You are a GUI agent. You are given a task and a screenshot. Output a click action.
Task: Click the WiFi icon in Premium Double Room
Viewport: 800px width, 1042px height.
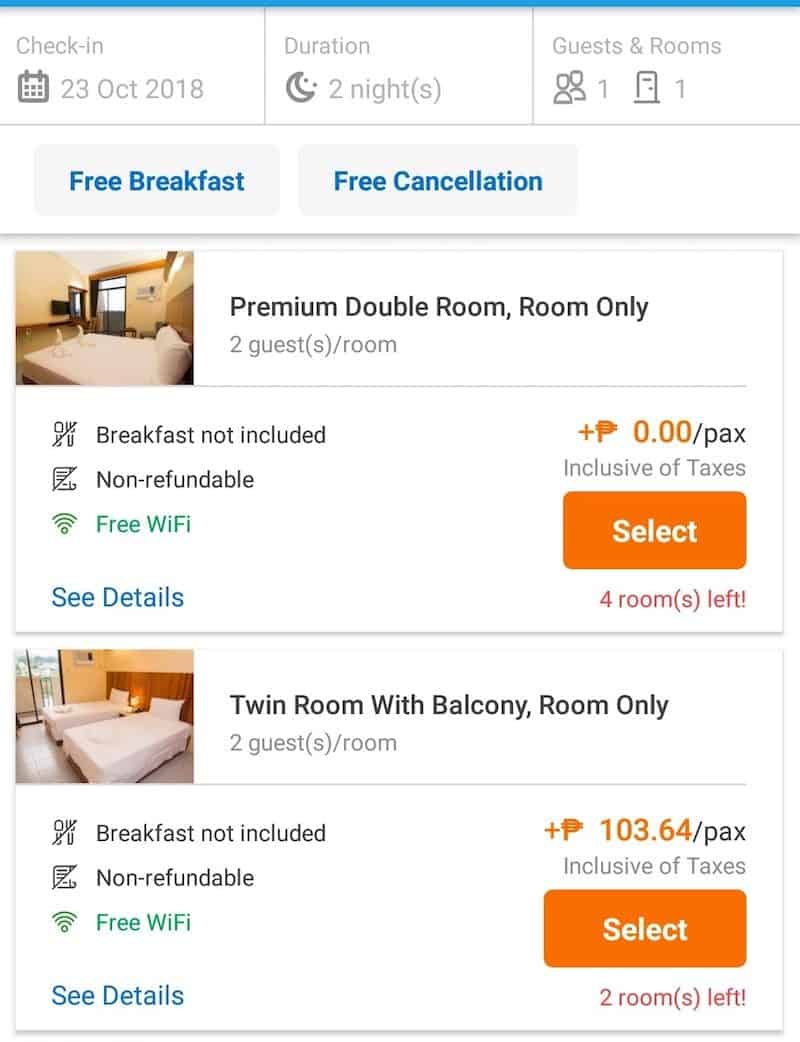coord(64,523)
